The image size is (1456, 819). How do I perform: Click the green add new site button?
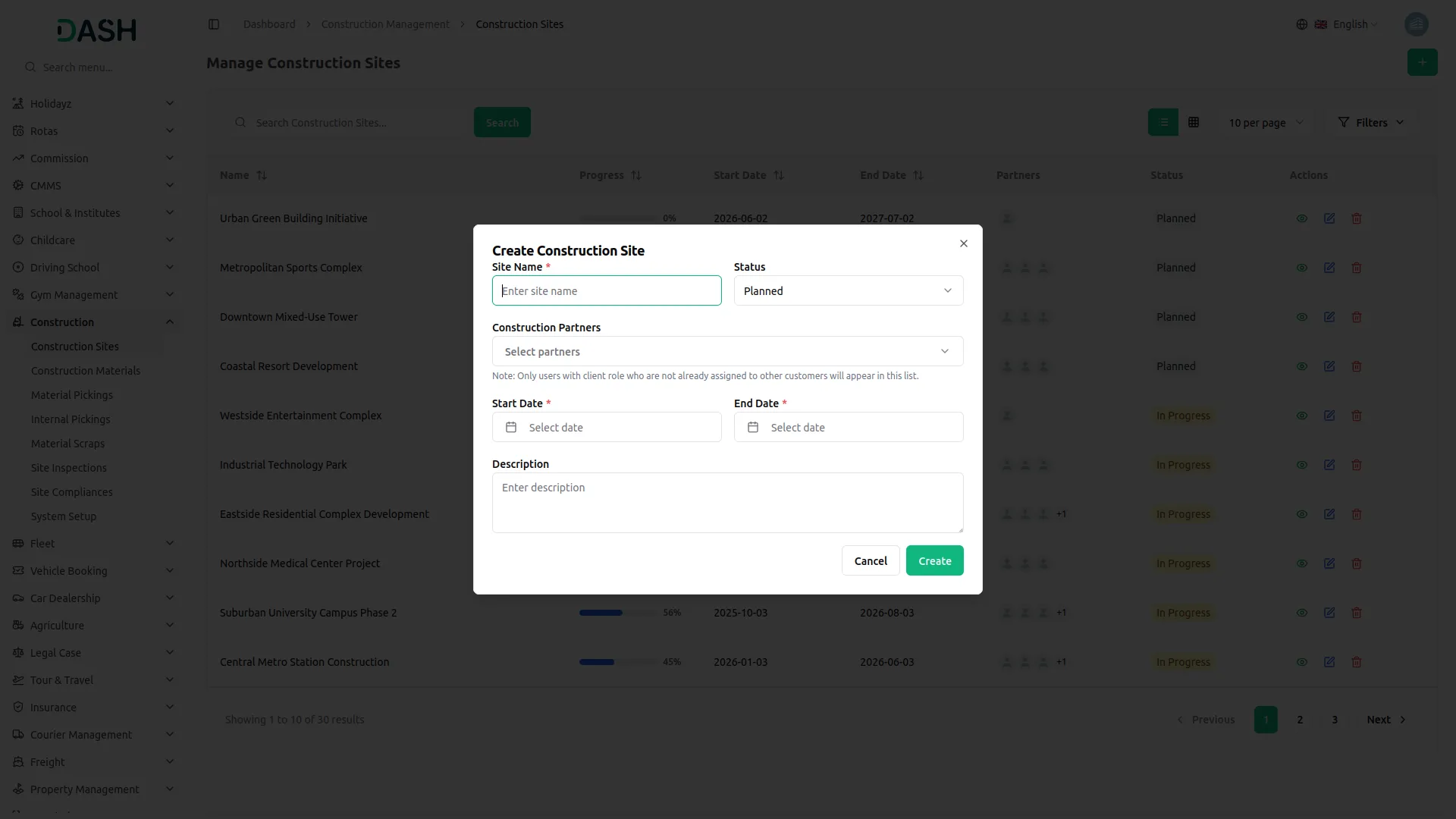[x=1422, y=62]
